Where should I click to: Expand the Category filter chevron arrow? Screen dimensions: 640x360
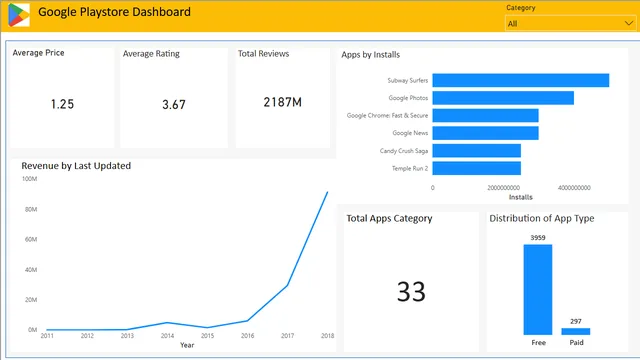click(x=629, y=23)
